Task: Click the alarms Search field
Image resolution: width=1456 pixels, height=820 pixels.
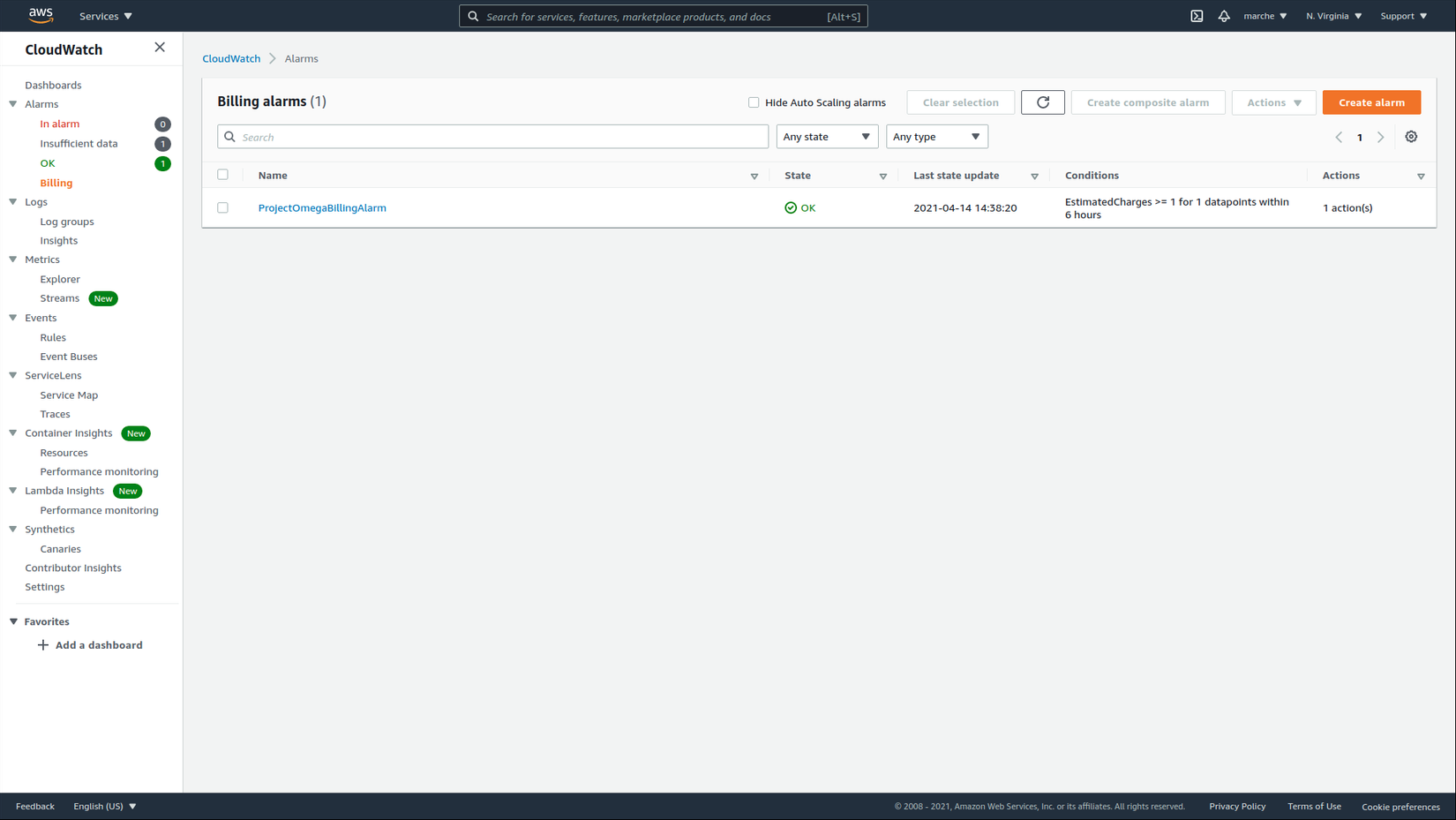Action: [492, 137]
